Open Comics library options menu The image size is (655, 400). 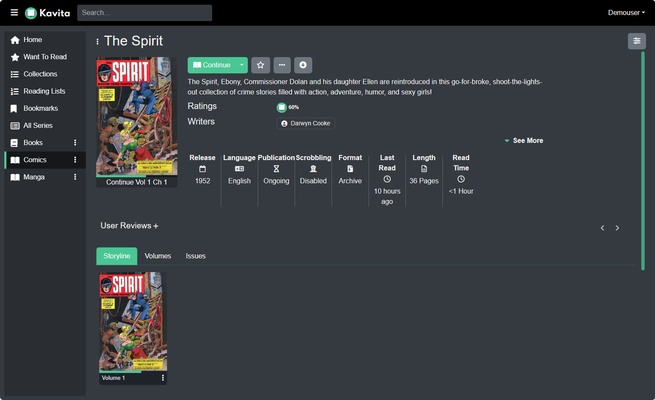pos(75,160)
